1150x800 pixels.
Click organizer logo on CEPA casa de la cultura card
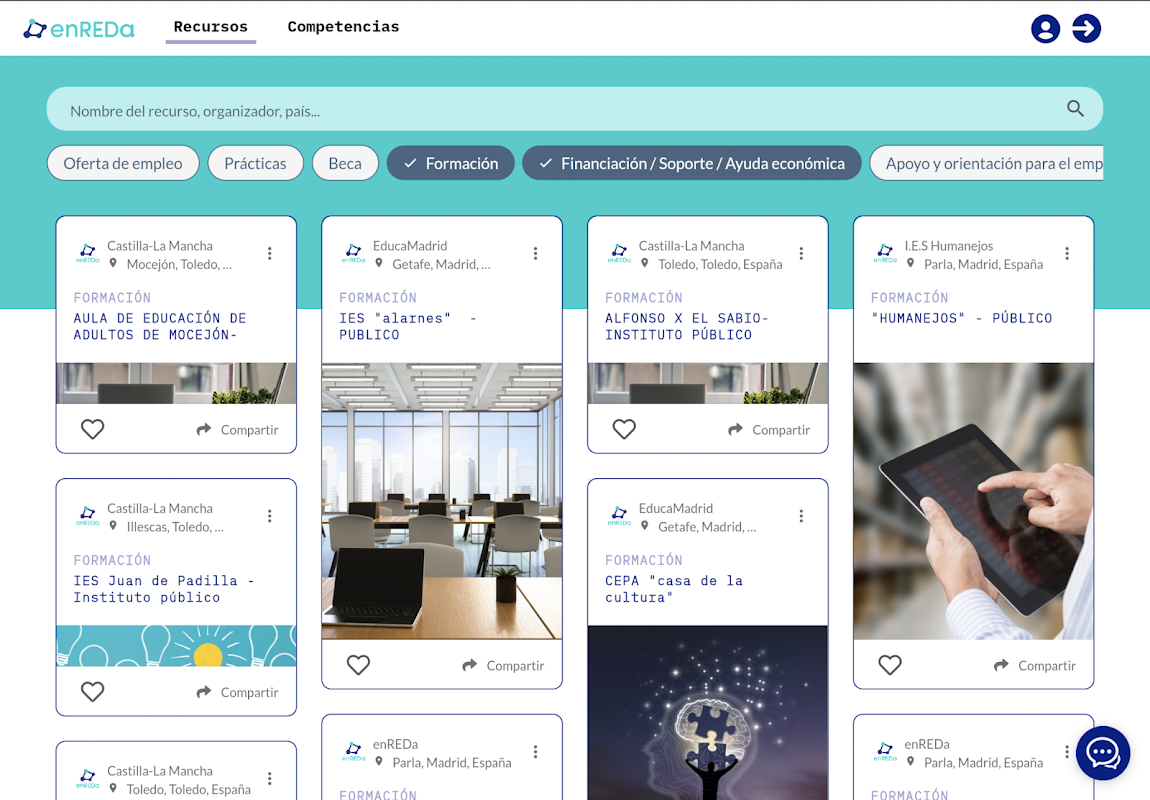(x=619, y=515)
